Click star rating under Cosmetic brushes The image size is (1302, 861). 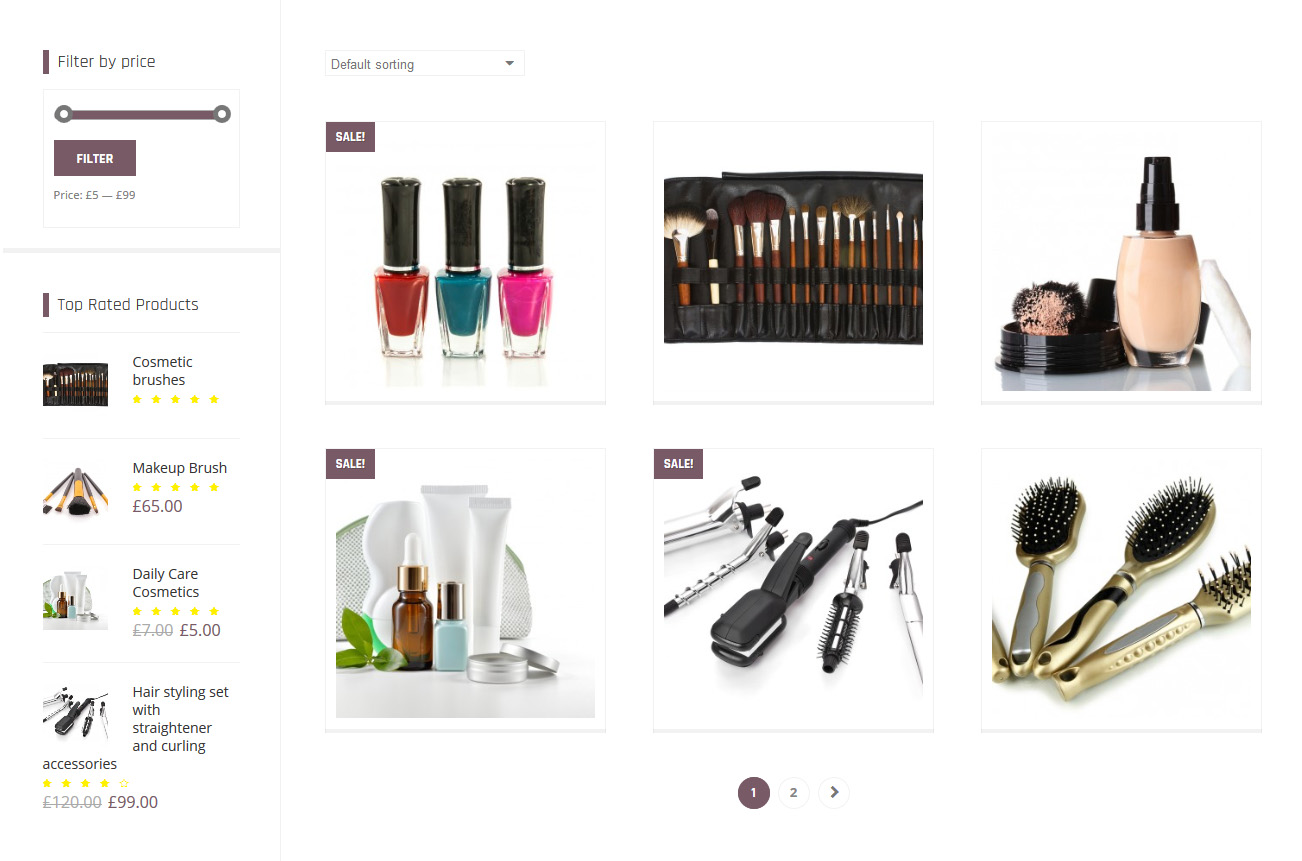pos(176,400)
